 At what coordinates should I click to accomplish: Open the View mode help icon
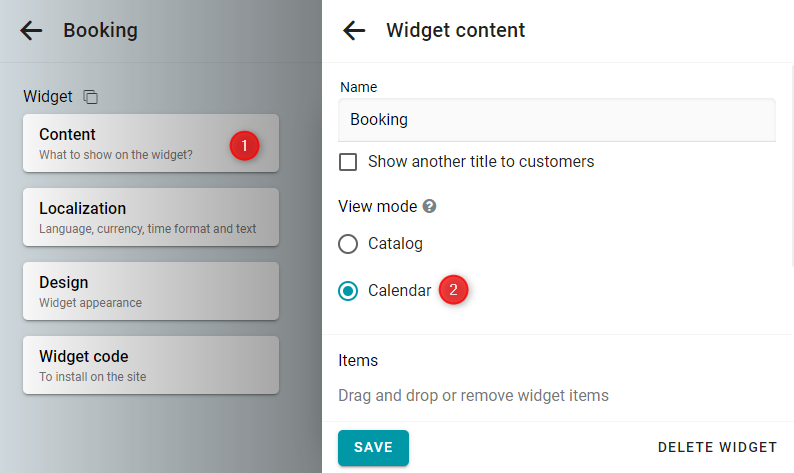[x=429, y=206]
